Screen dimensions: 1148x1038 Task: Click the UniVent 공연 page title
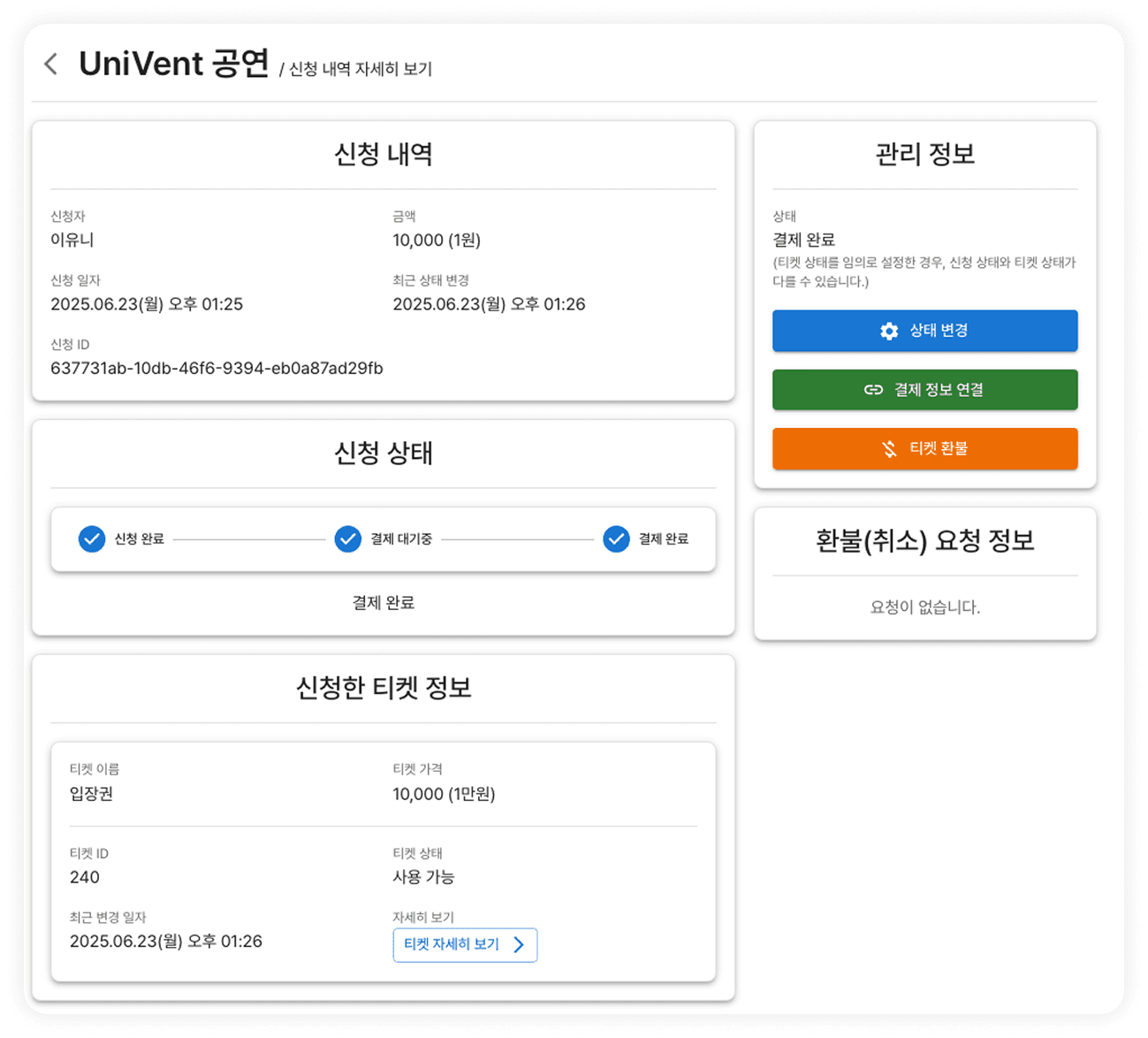[x=174, y=64]
